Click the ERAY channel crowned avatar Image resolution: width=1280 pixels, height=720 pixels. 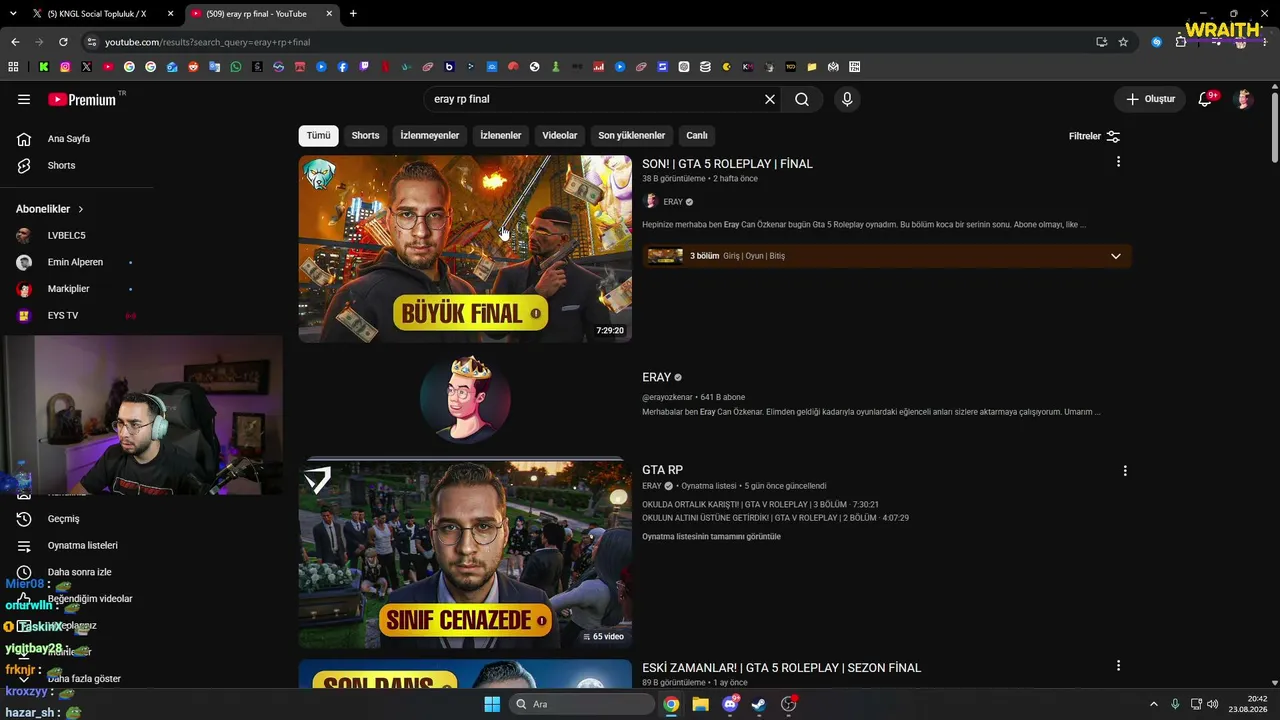pos(465,399)
